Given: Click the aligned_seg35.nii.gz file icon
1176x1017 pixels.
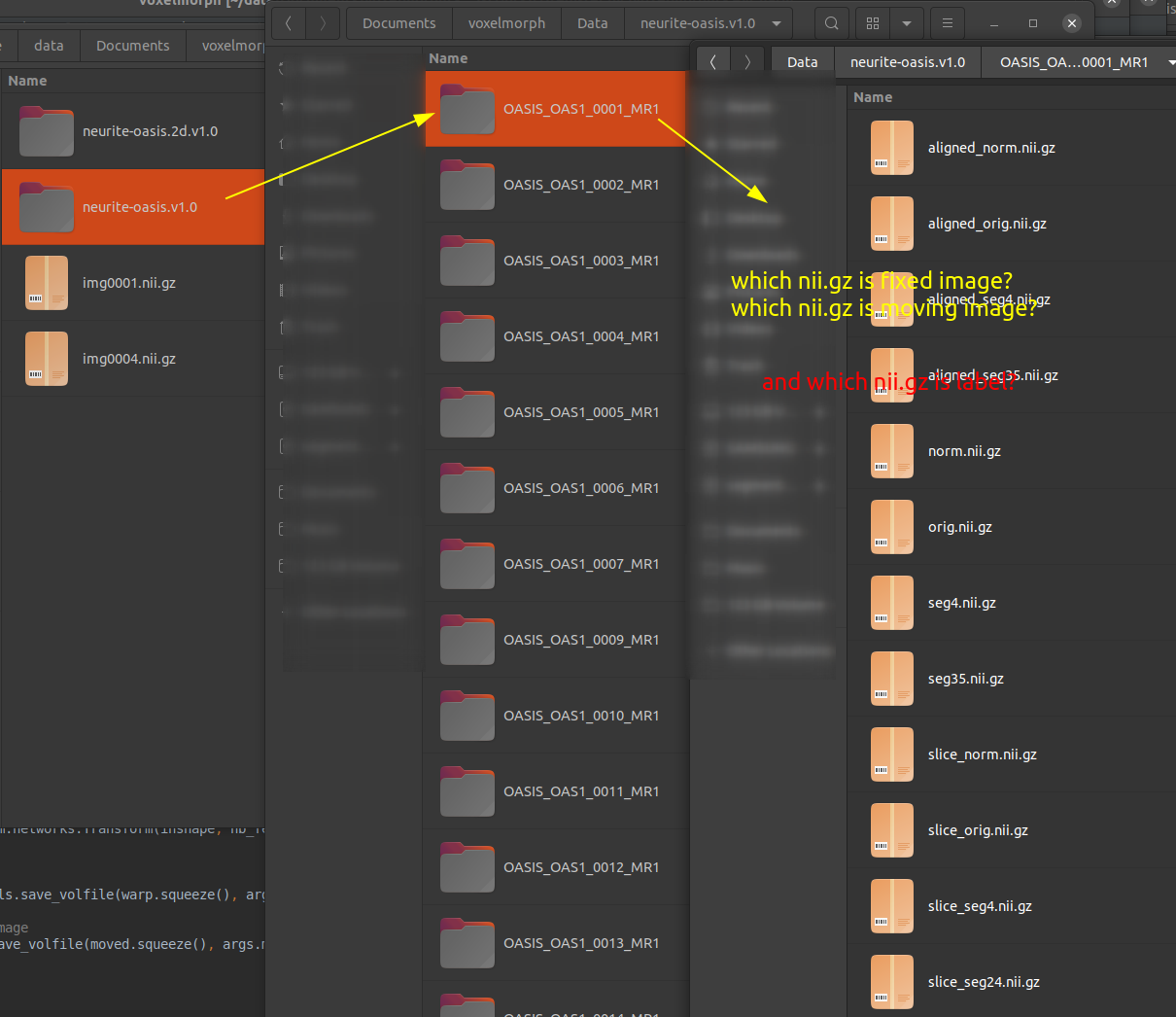Looking at the screenshot, I should click(891, 375).
